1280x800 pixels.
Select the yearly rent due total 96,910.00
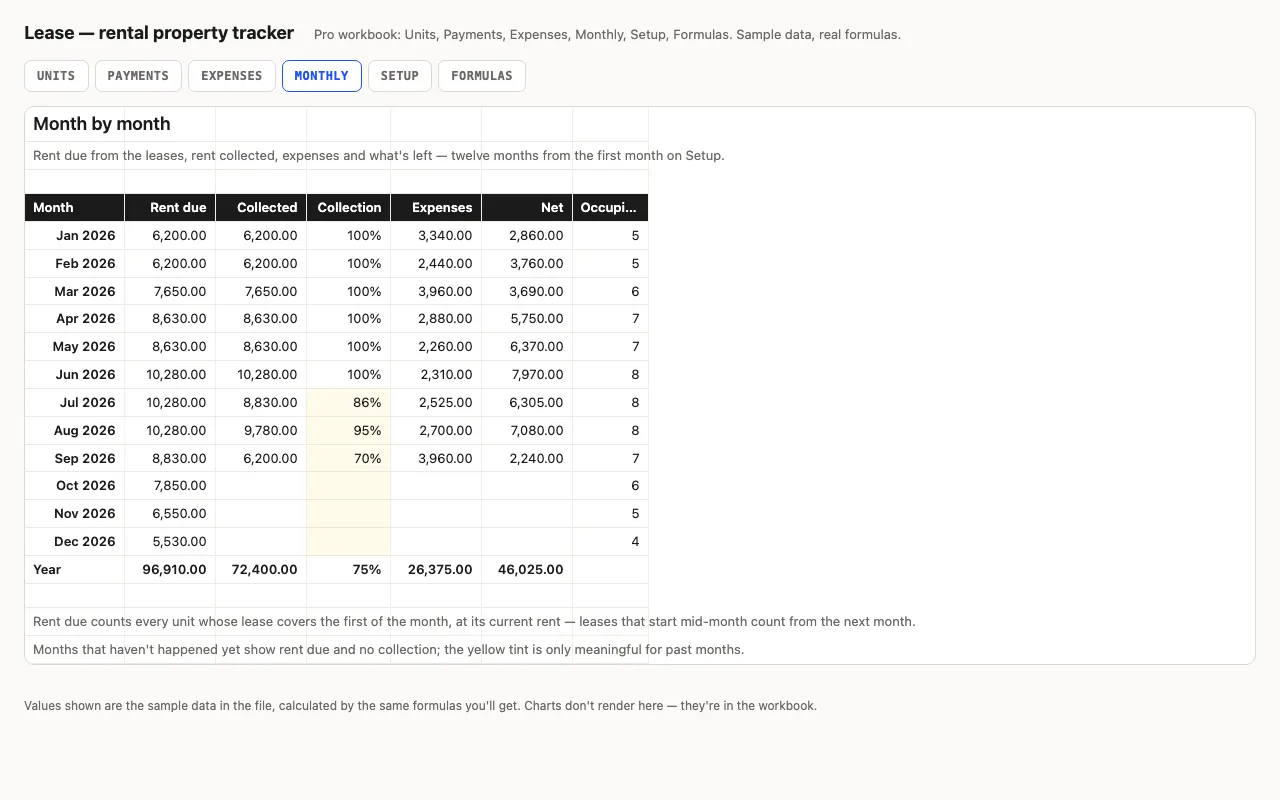pyautogui.click(x=170, y=570)
